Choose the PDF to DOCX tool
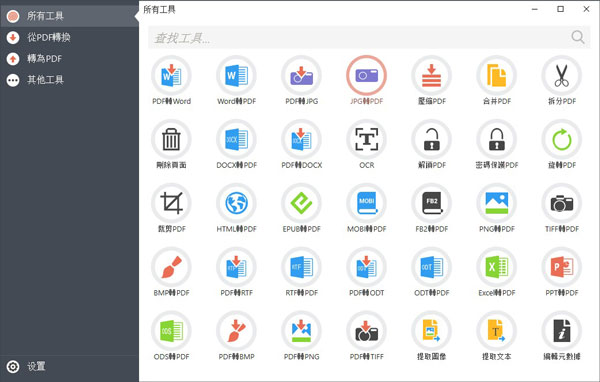This screenshot has width=600, height=382. (x=301, y=139)
